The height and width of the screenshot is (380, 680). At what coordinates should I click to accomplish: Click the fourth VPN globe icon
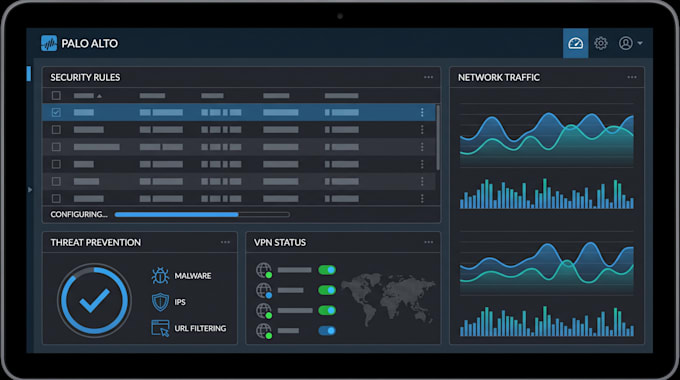coord(264,331)
